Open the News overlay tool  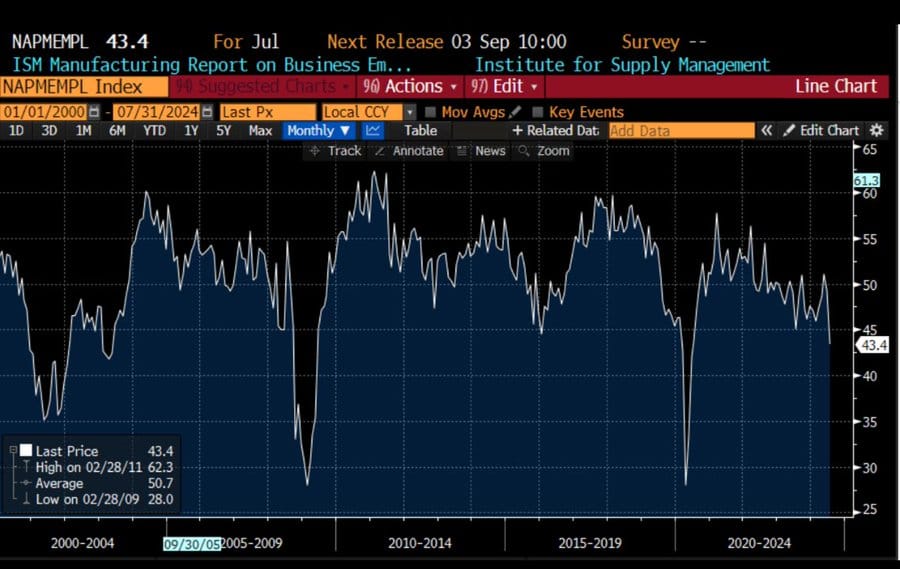click(x=481, y=151)
